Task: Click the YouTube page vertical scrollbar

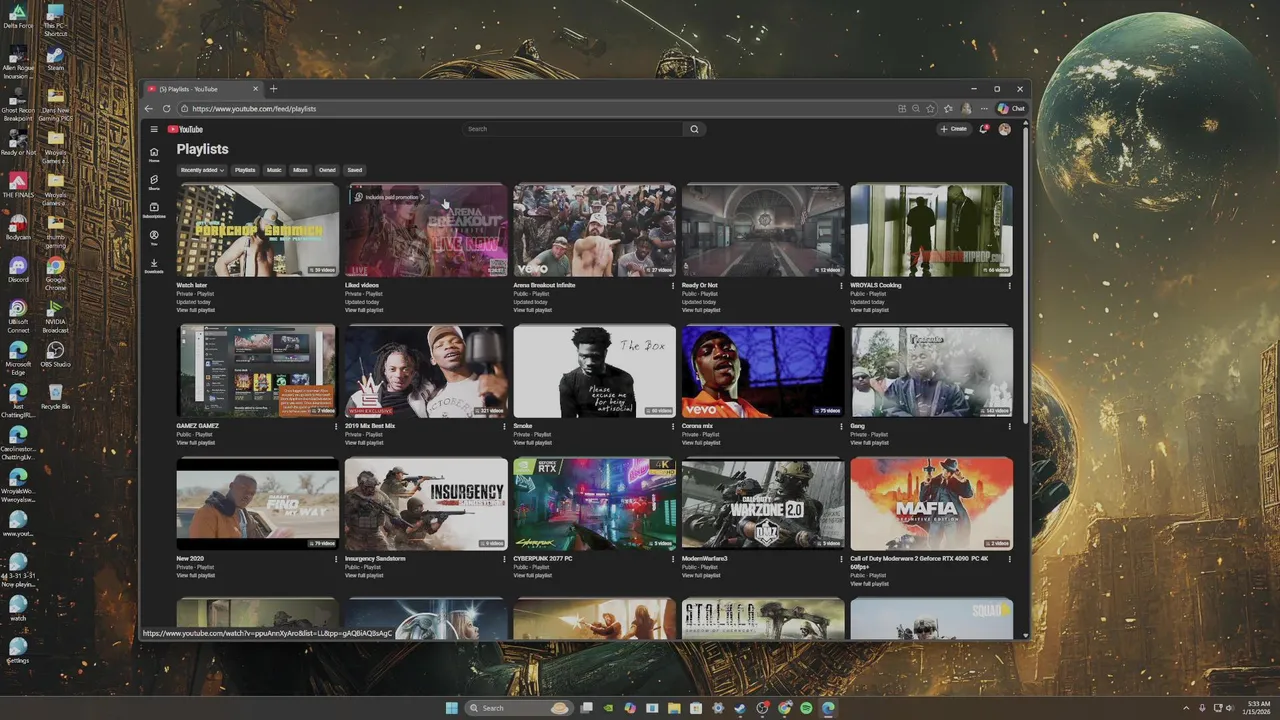Action: point(1025,275)
